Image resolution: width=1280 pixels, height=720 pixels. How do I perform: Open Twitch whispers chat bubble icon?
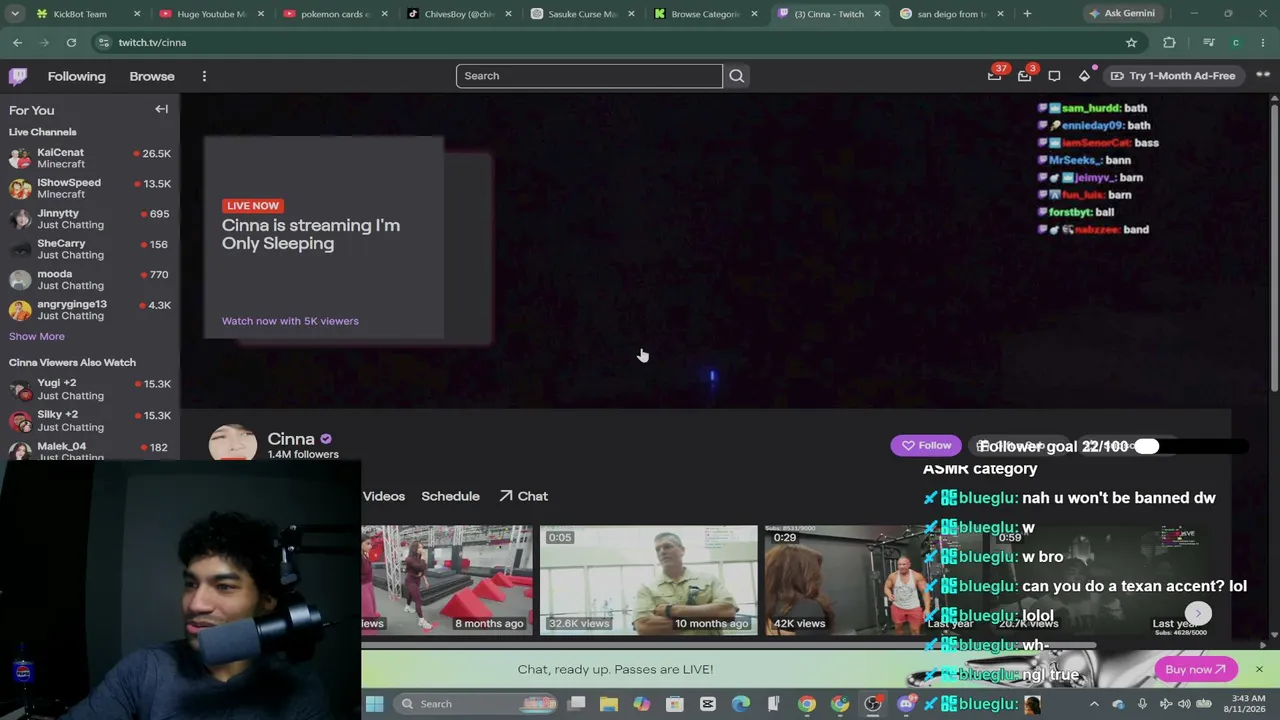tap(1054, 76)
